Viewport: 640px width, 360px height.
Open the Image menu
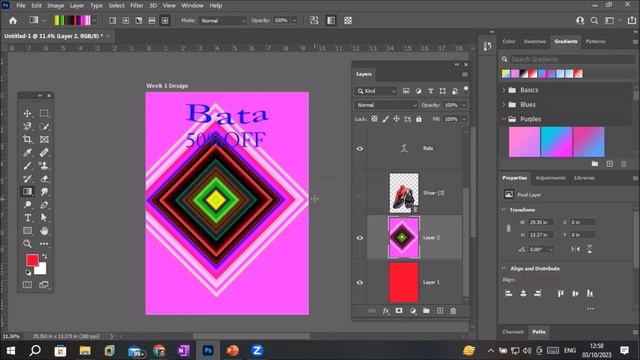(x=56, y=6)
